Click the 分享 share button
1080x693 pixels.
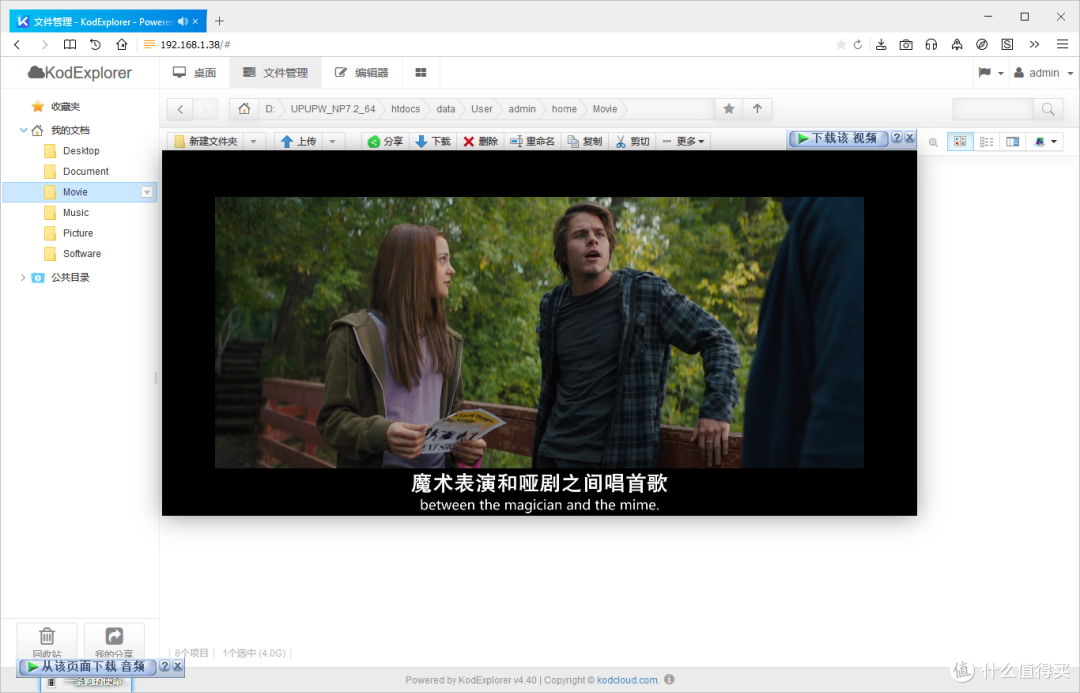pyautogui.click(x=385, y=141)
